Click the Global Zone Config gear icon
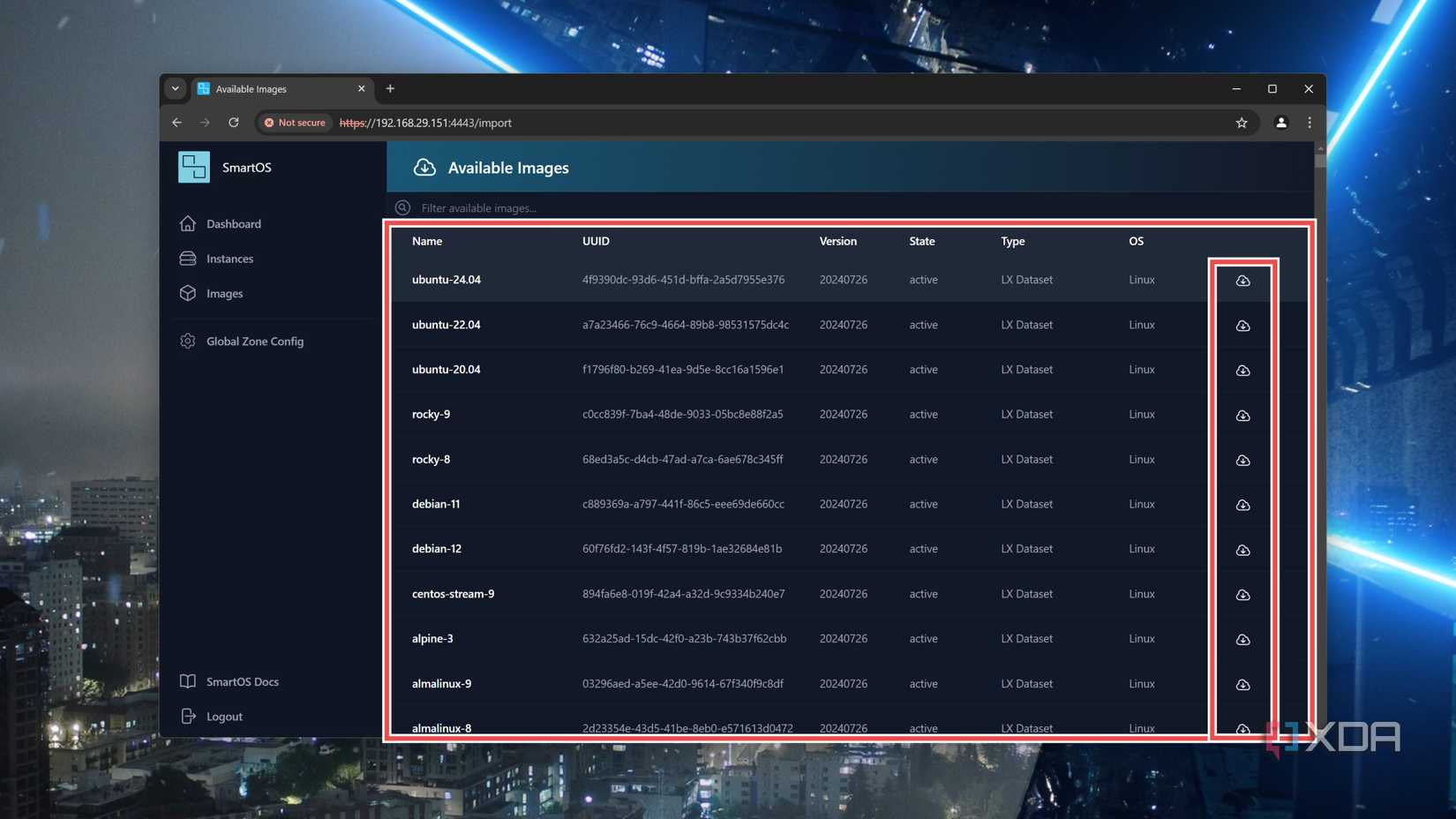The image size is (1456, 819). [188, 341]
